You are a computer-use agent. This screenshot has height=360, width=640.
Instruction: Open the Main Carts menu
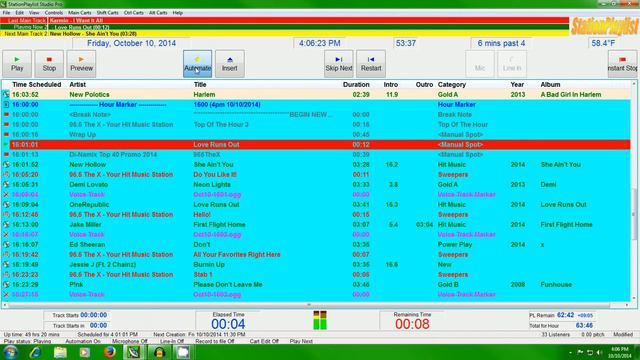click(80, 13)
